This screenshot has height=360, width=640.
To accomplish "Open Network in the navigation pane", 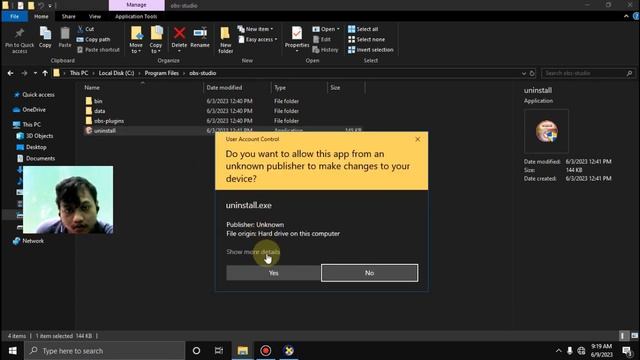I will (33, 241).
